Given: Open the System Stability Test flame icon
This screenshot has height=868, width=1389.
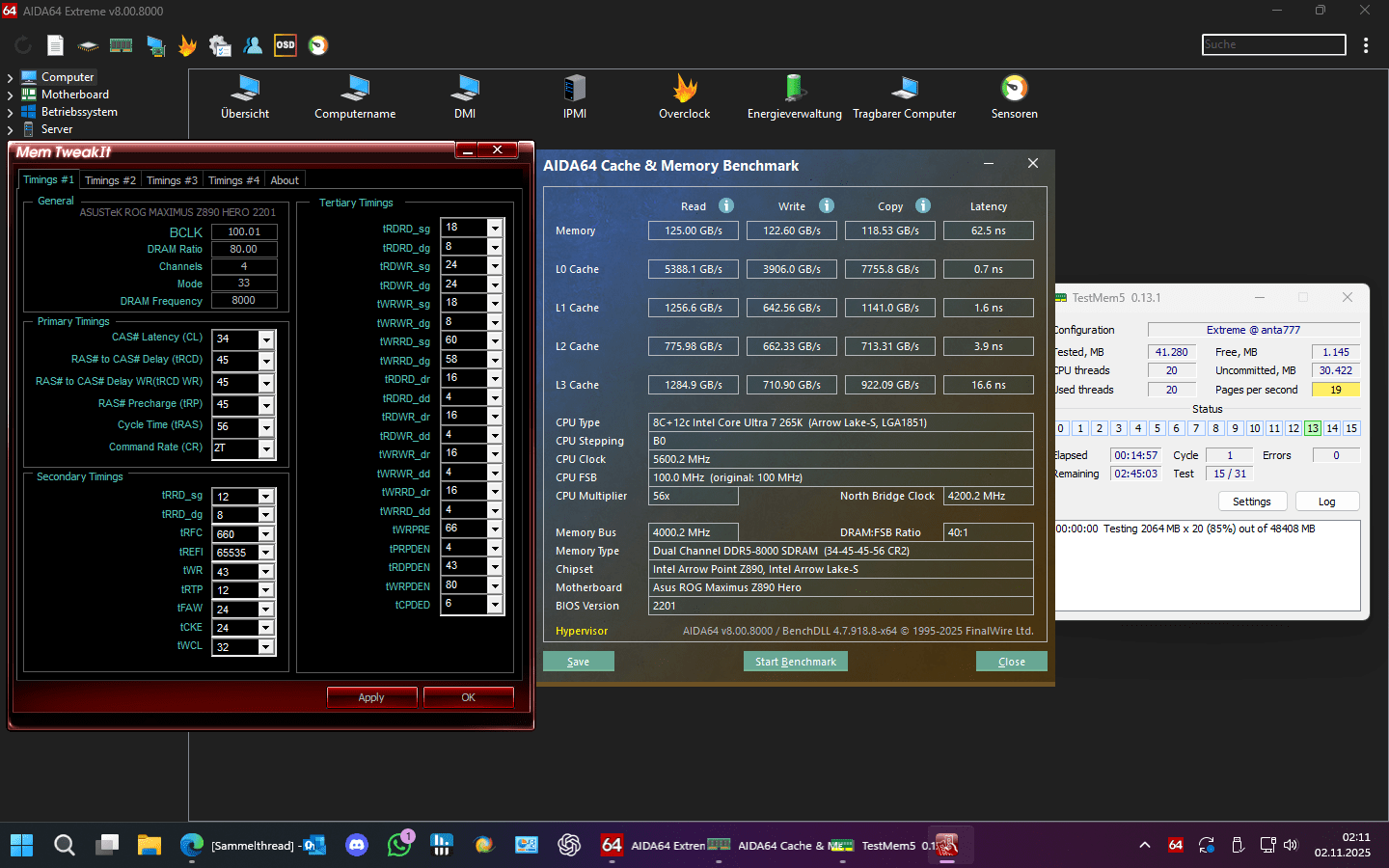Looking at the screenshot, I should click(187, 44).
